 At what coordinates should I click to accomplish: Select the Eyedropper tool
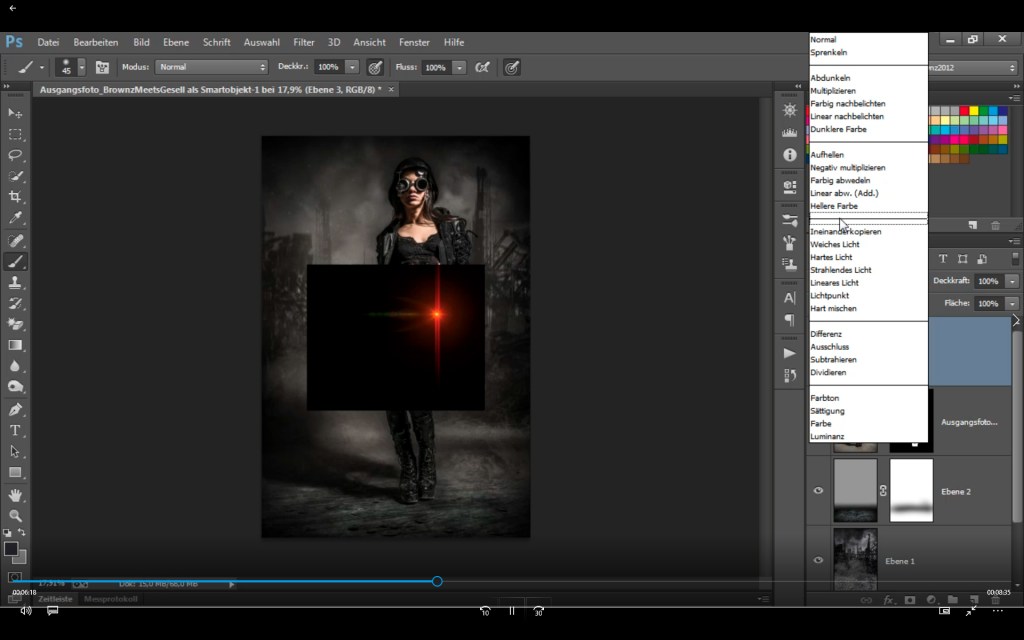(x=16, y=218)
